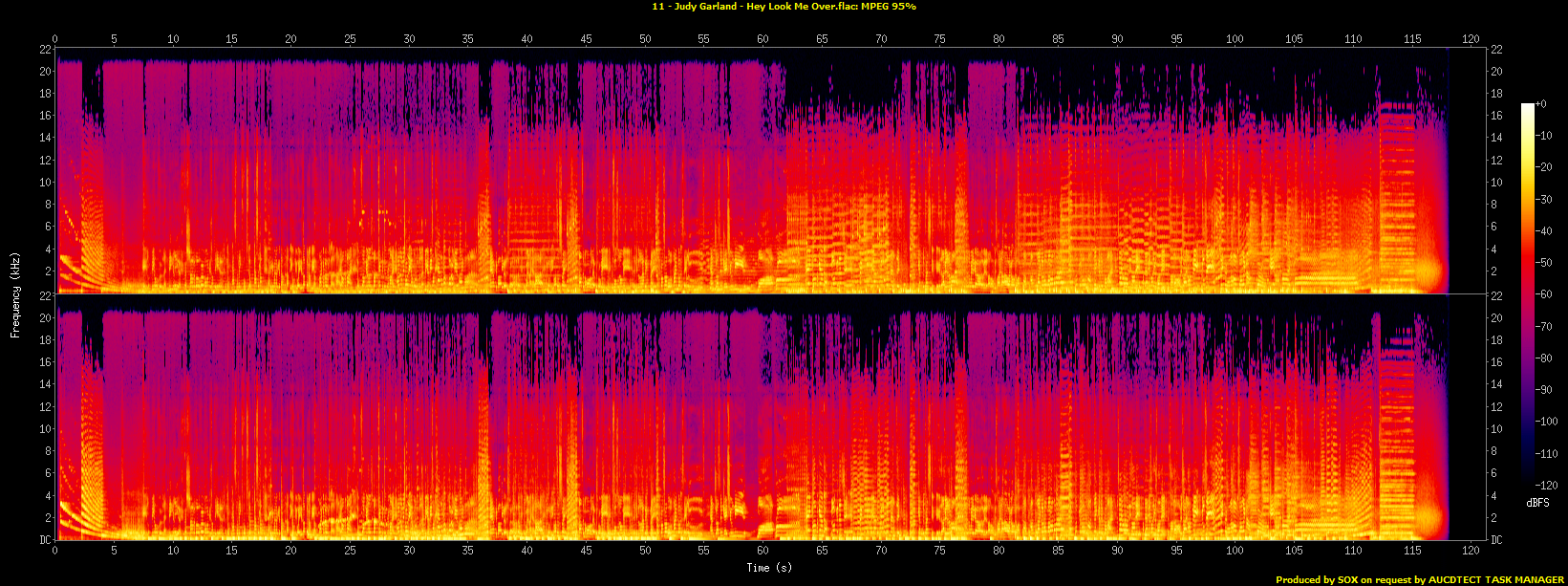Click the '-50' color scale label
Image resolution: width=1568 pixels, height=586 pixels.
[1543, 263]
